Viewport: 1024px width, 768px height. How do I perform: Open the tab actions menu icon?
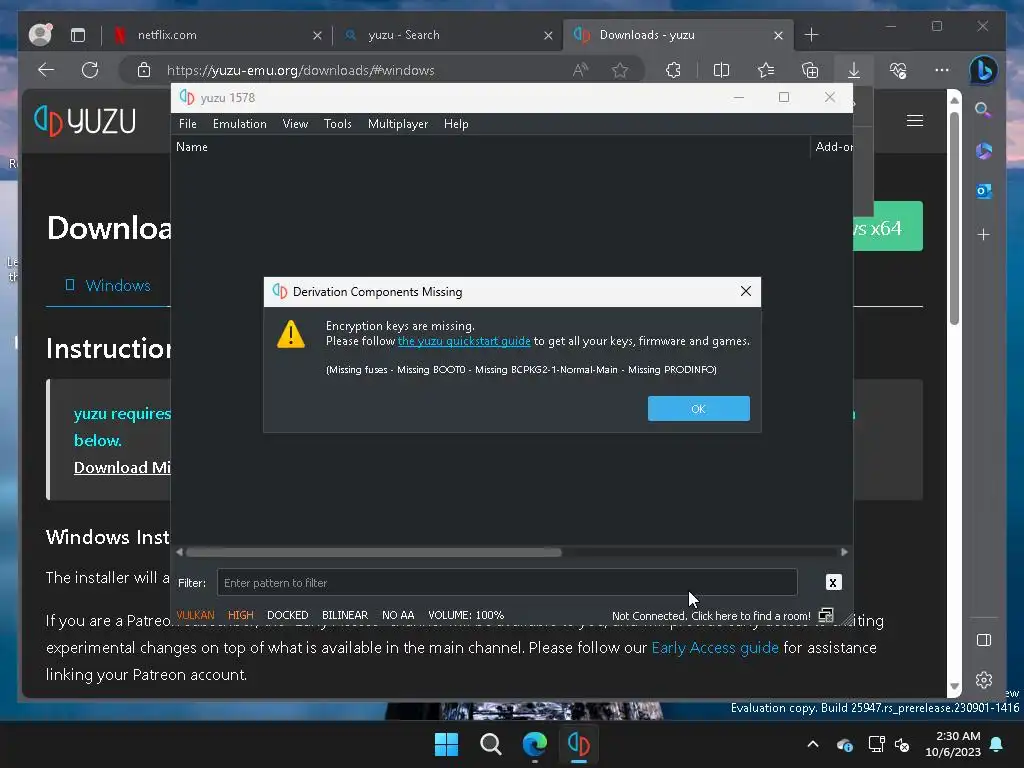pyautogui.click(x=78, y=35)
